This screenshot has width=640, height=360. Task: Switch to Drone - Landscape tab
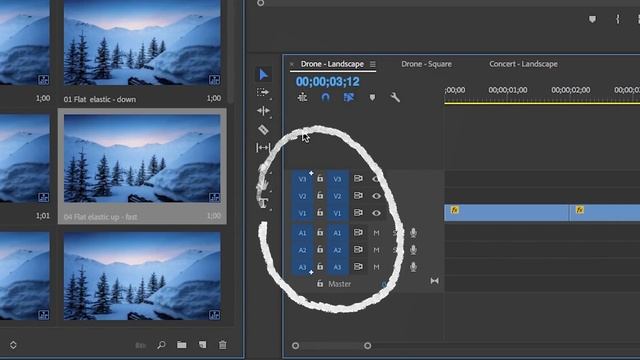[332, 64]
